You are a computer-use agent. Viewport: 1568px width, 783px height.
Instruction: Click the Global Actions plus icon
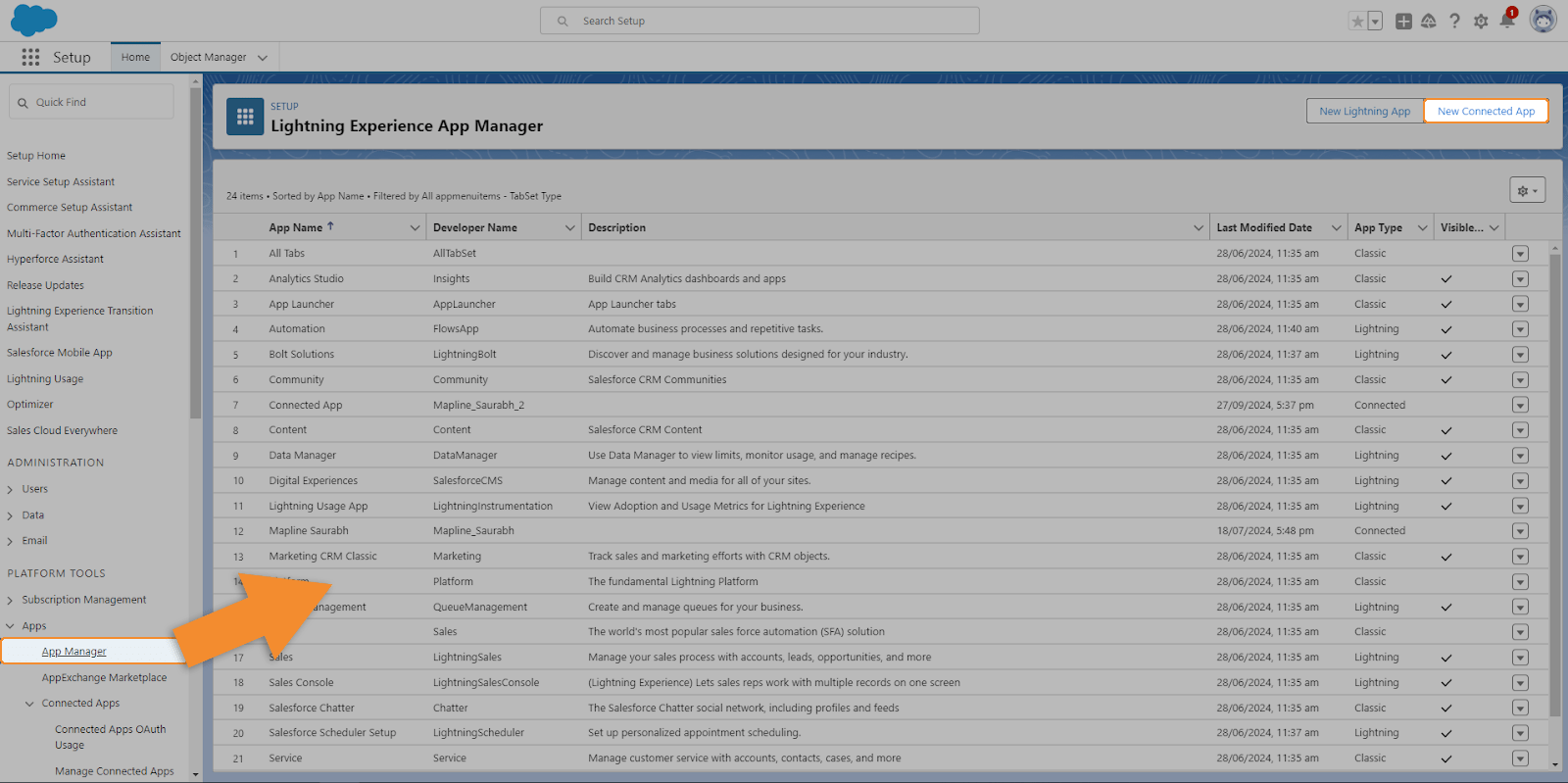[x=1403, y=21]
